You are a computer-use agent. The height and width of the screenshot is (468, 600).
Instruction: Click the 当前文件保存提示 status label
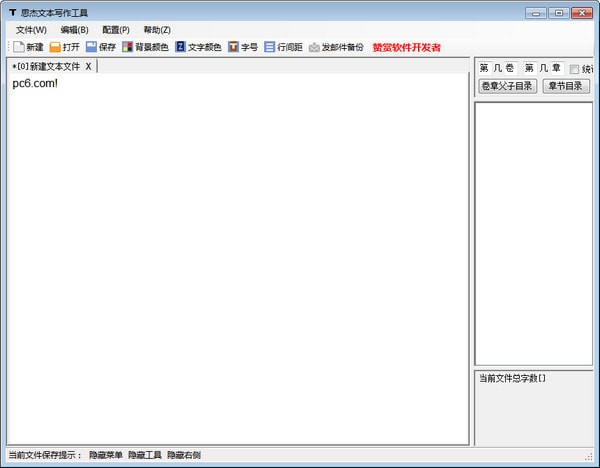pos(45,455)
